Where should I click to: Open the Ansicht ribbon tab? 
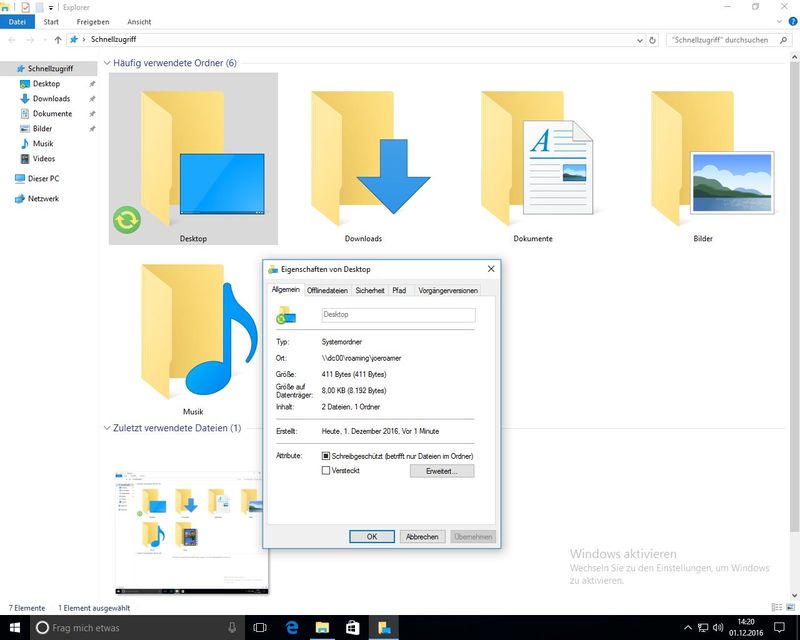click(140, 21)
